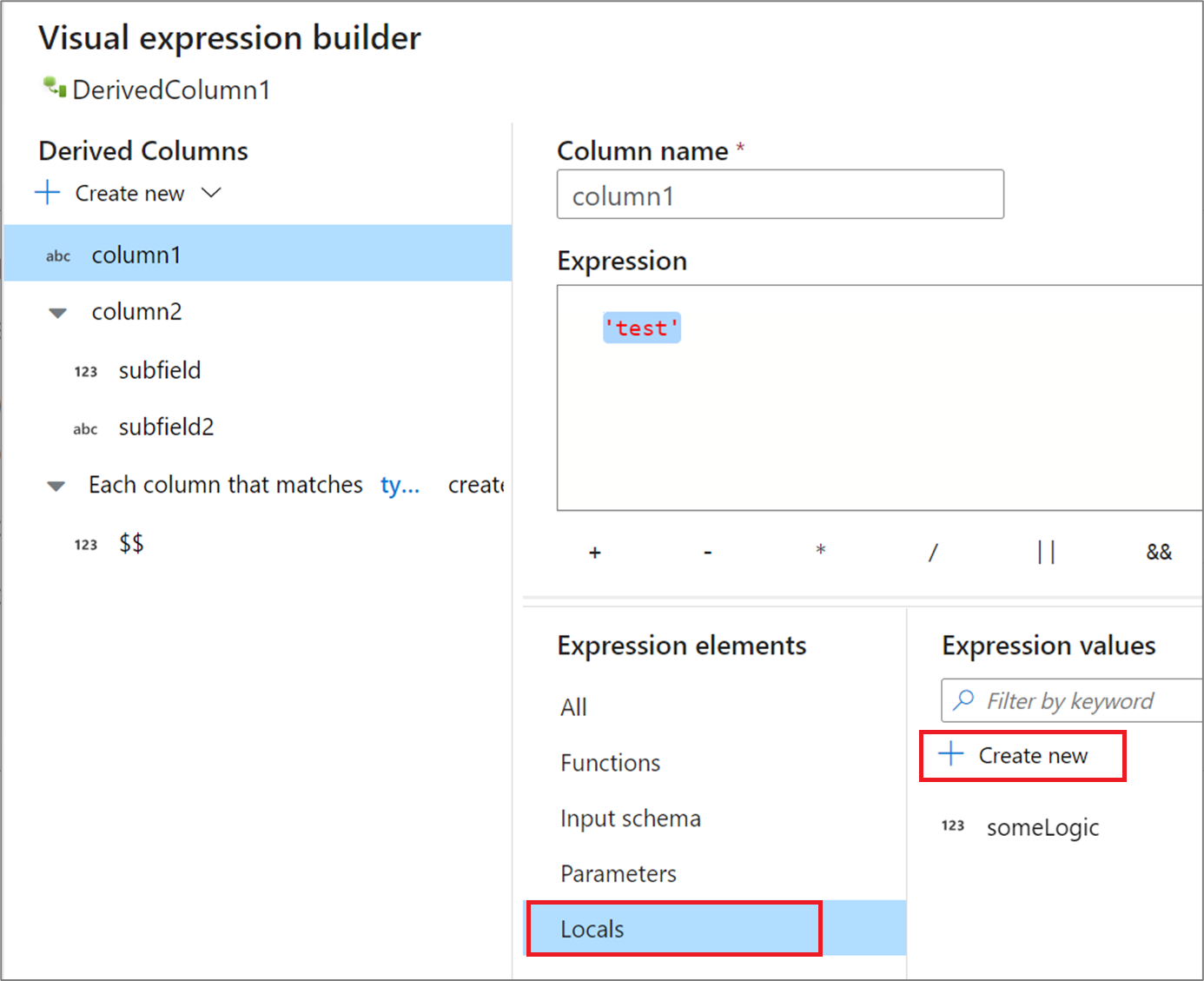Click the magnifier icon in the filter box
1204x981 pixels.
963,700
